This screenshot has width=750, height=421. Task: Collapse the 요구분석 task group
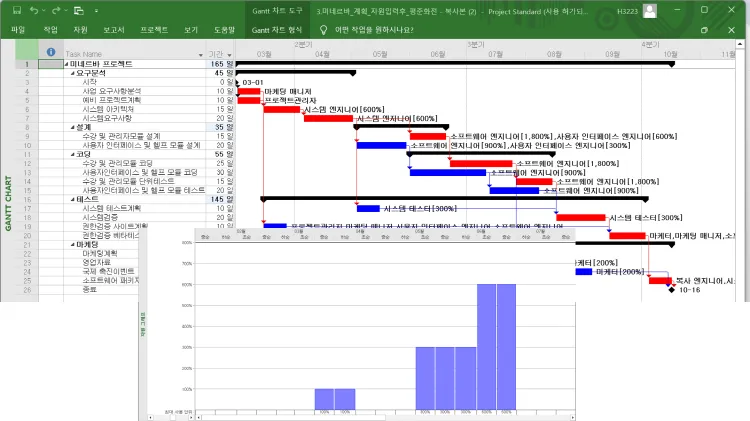73,73
